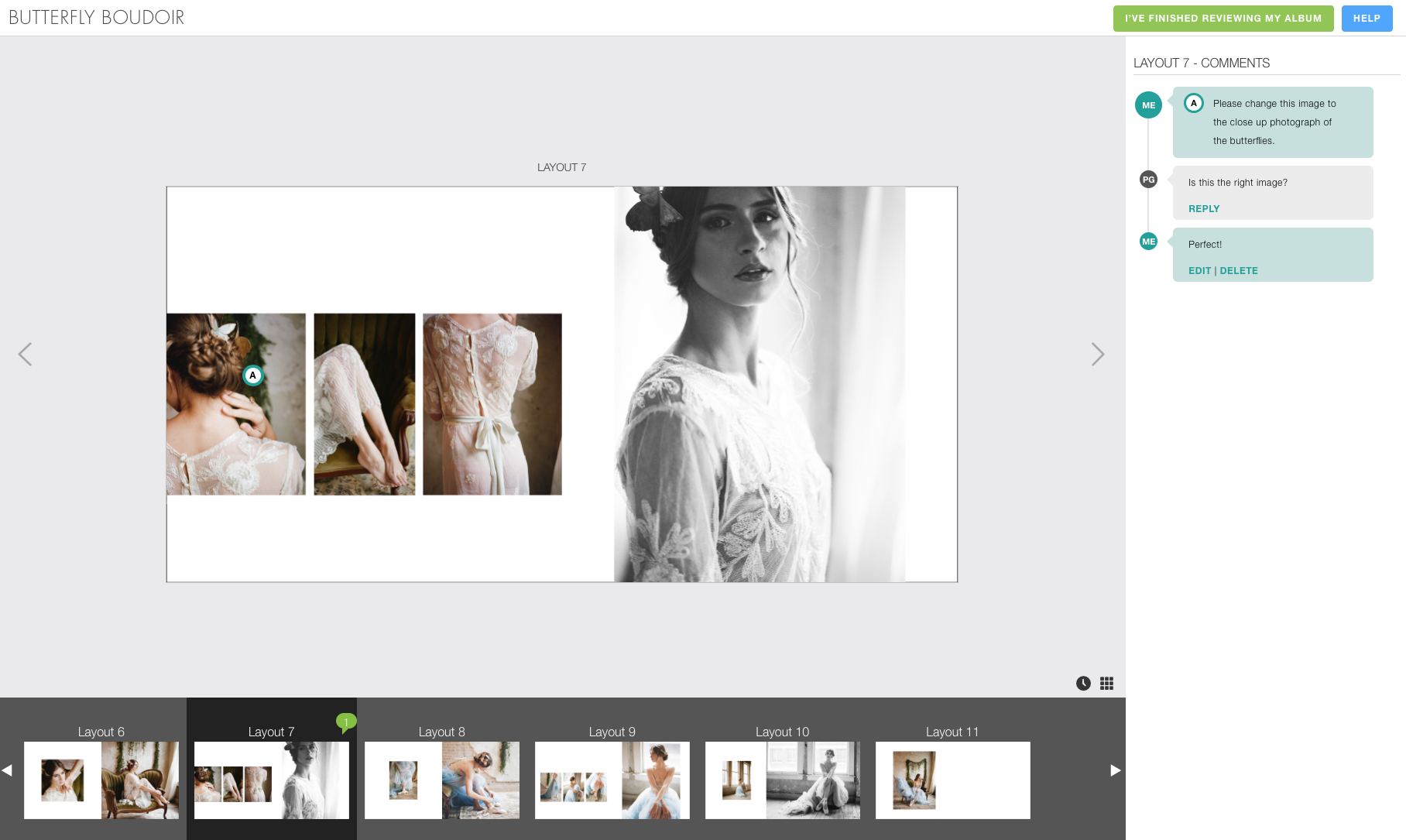1406x840 pixels.
Task: Click the lace dress back photo
Action: coord(492,404)
